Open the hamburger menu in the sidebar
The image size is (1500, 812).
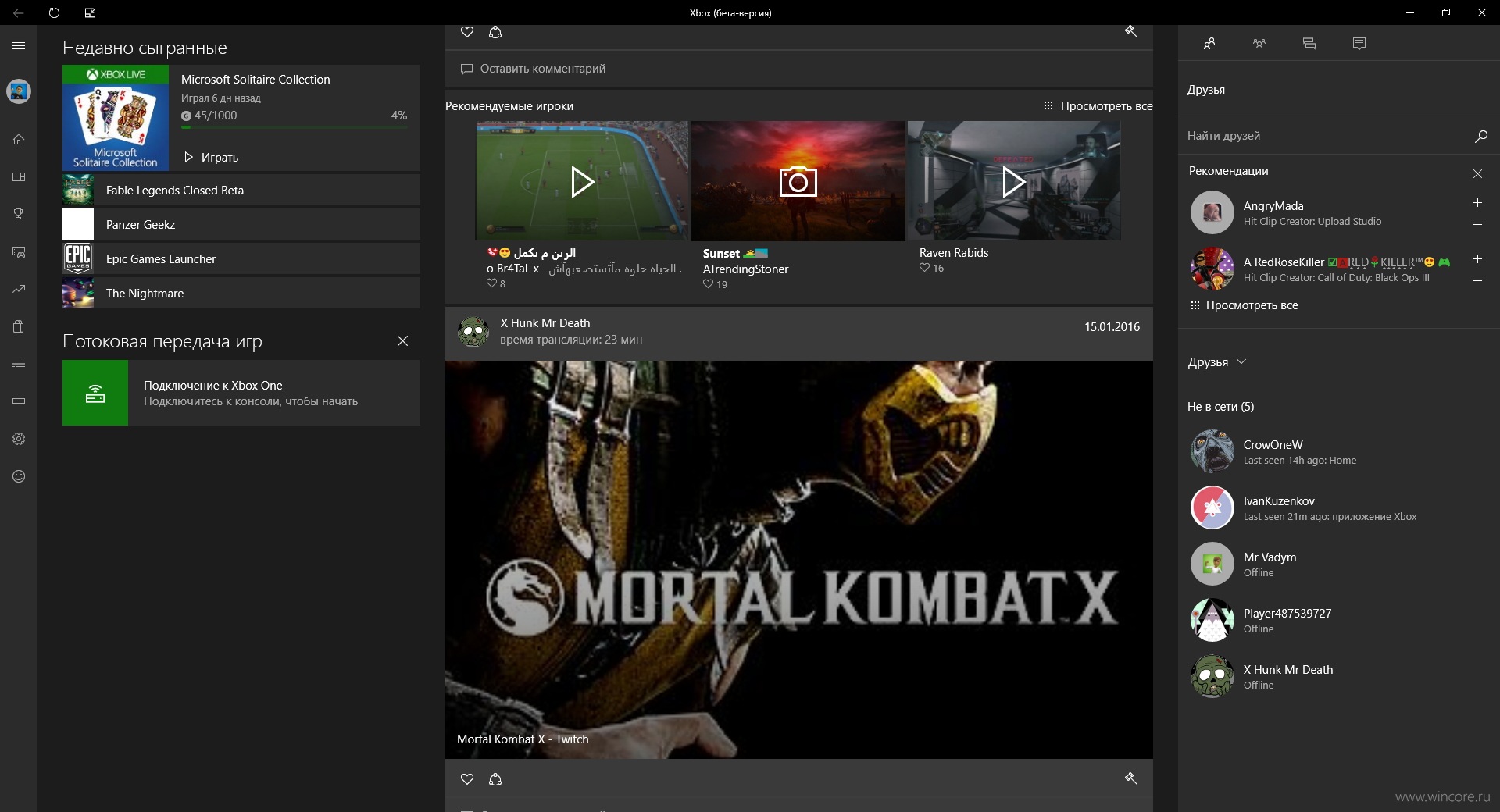point(19,46)
